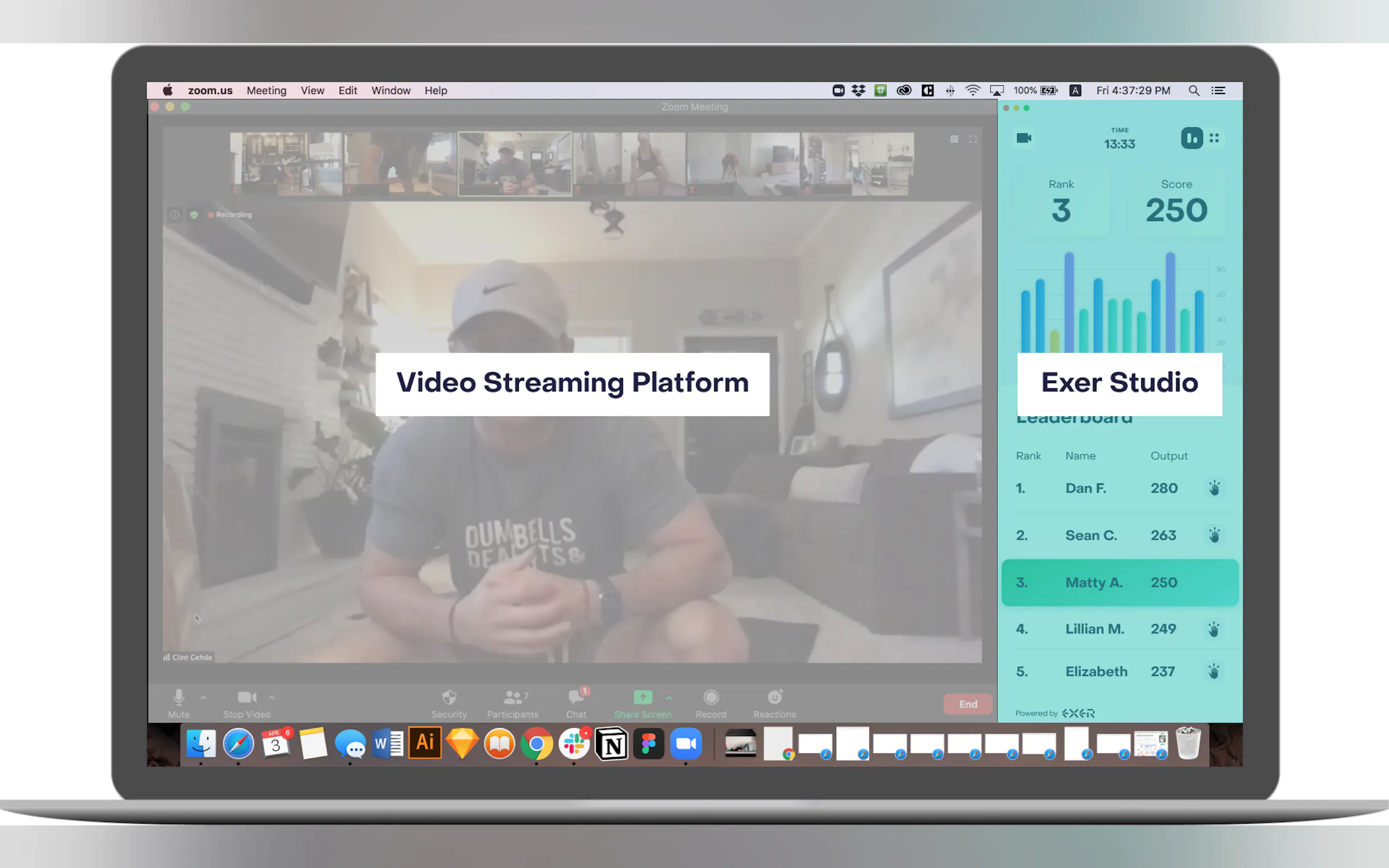Expand audio options next to Mute

tap(203, 697)
